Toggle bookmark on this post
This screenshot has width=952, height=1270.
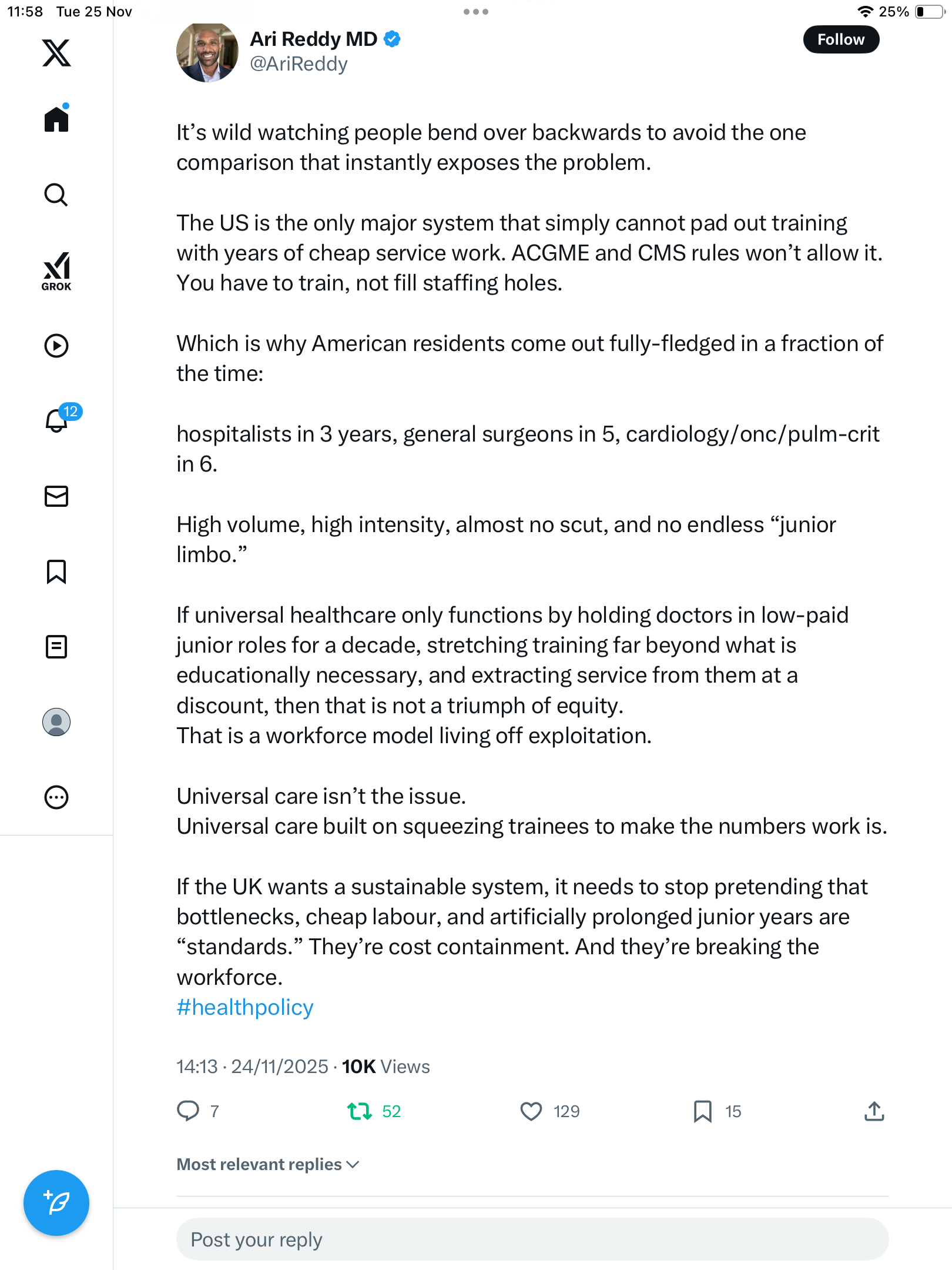pyautogui.click(x=702, y=1111)
